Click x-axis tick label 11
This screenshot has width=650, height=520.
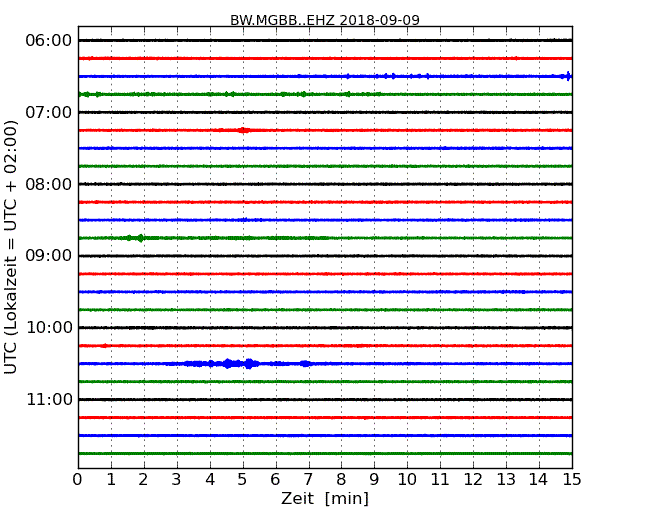[x=440, y=479]
